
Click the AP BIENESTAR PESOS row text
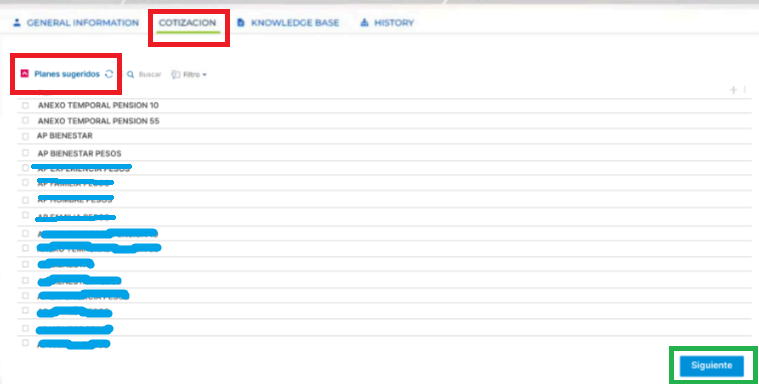click(79, 154)
